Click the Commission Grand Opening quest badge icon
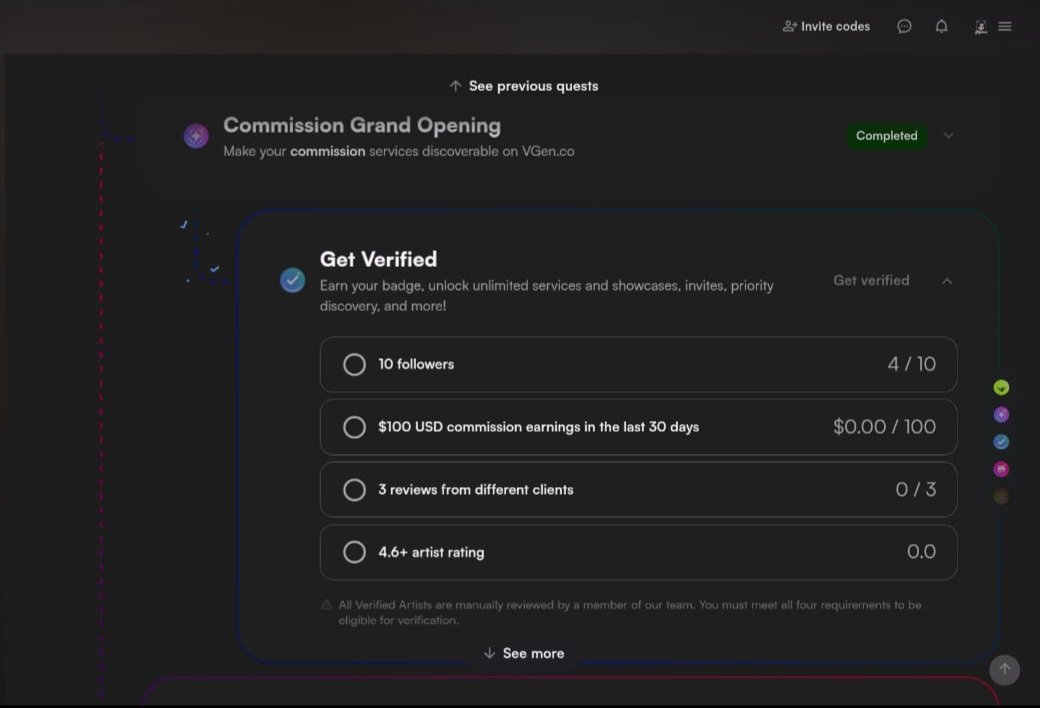Image resolution: width=1040 pixels, height=708 pixels. 196,136
